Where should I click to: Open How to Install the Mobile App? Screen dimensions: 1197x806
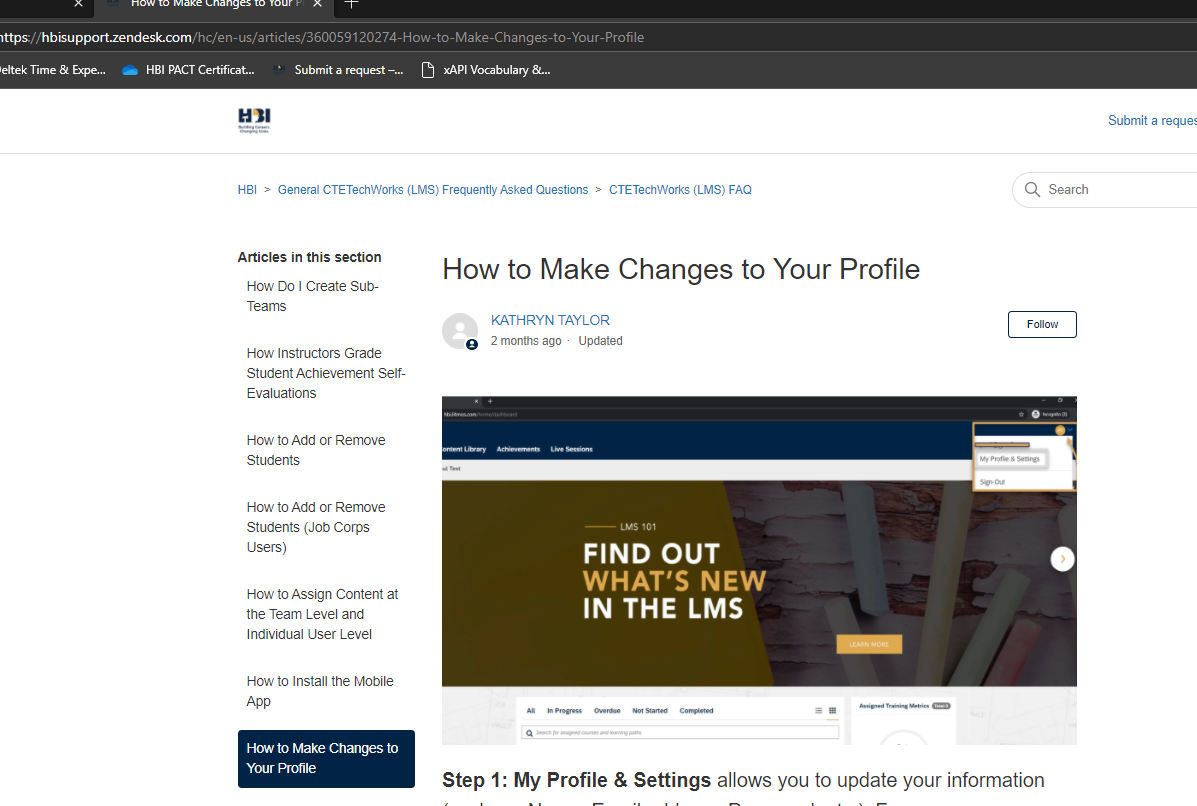pos(320,691)
